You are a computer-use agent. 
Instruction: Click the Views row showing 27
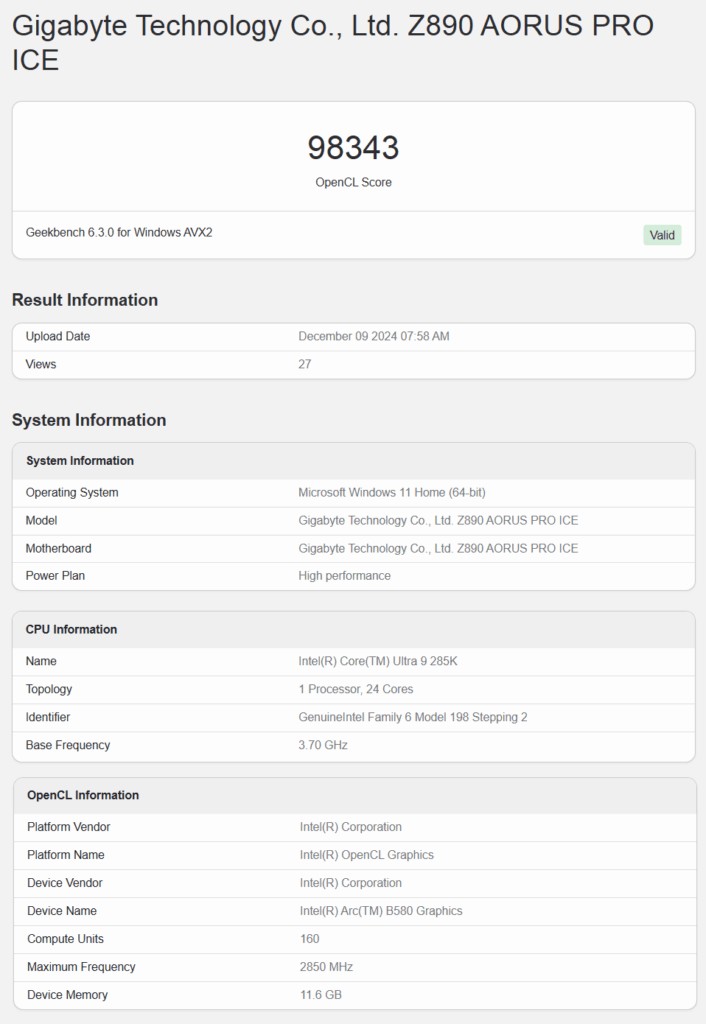[353, 364]
